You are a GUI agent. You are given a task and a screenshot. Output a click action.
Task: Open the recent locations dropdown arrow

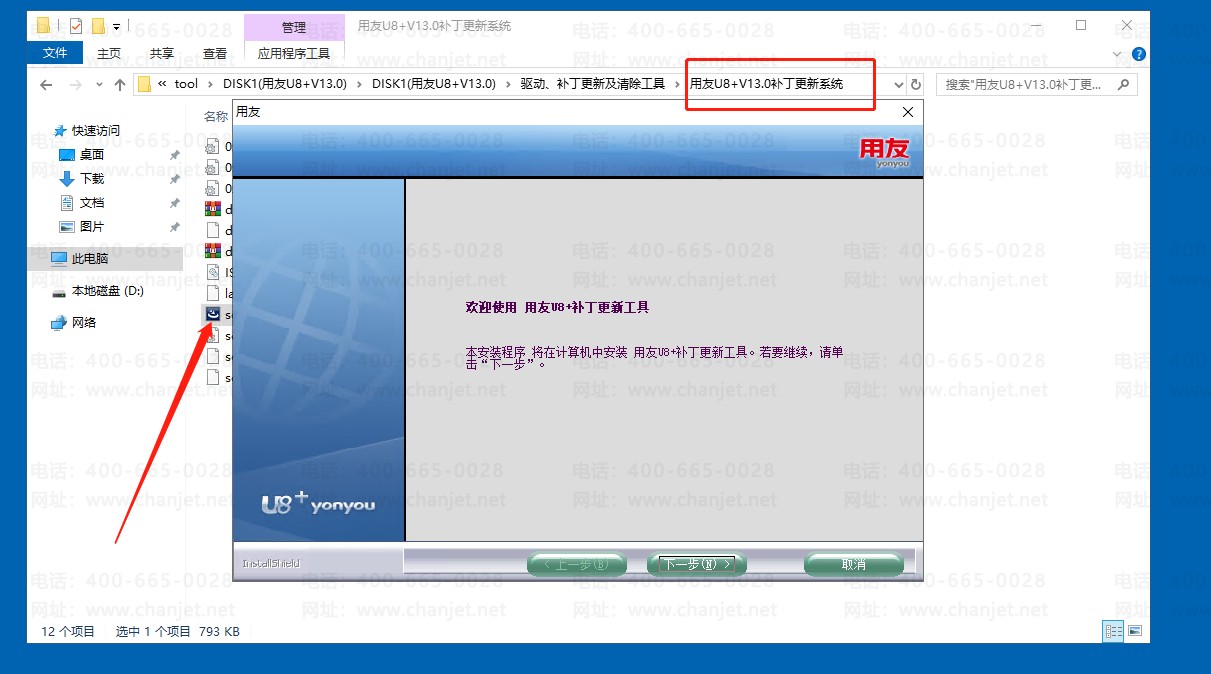100,85
